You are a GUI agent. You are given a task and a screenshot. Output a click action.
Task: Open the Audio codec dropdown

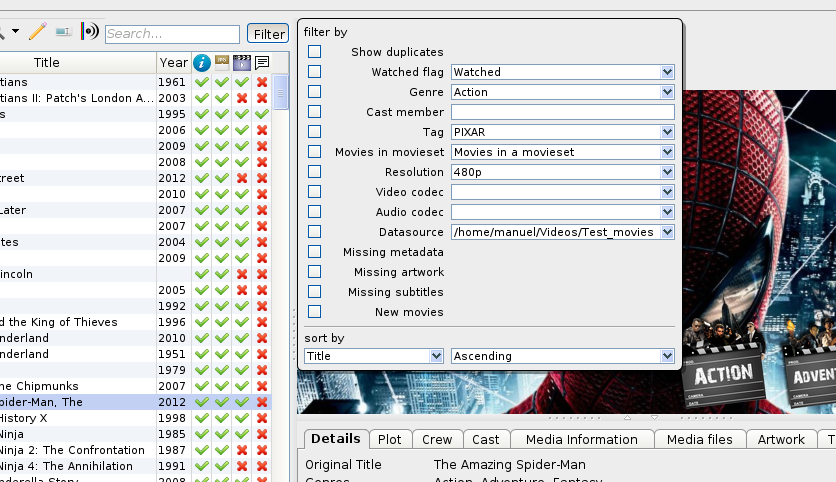562,212
